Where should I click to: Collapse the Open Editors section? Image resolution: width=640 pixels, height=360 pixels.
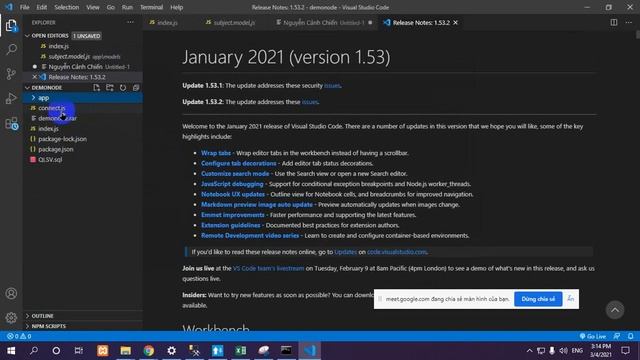[x=27, y=36]
